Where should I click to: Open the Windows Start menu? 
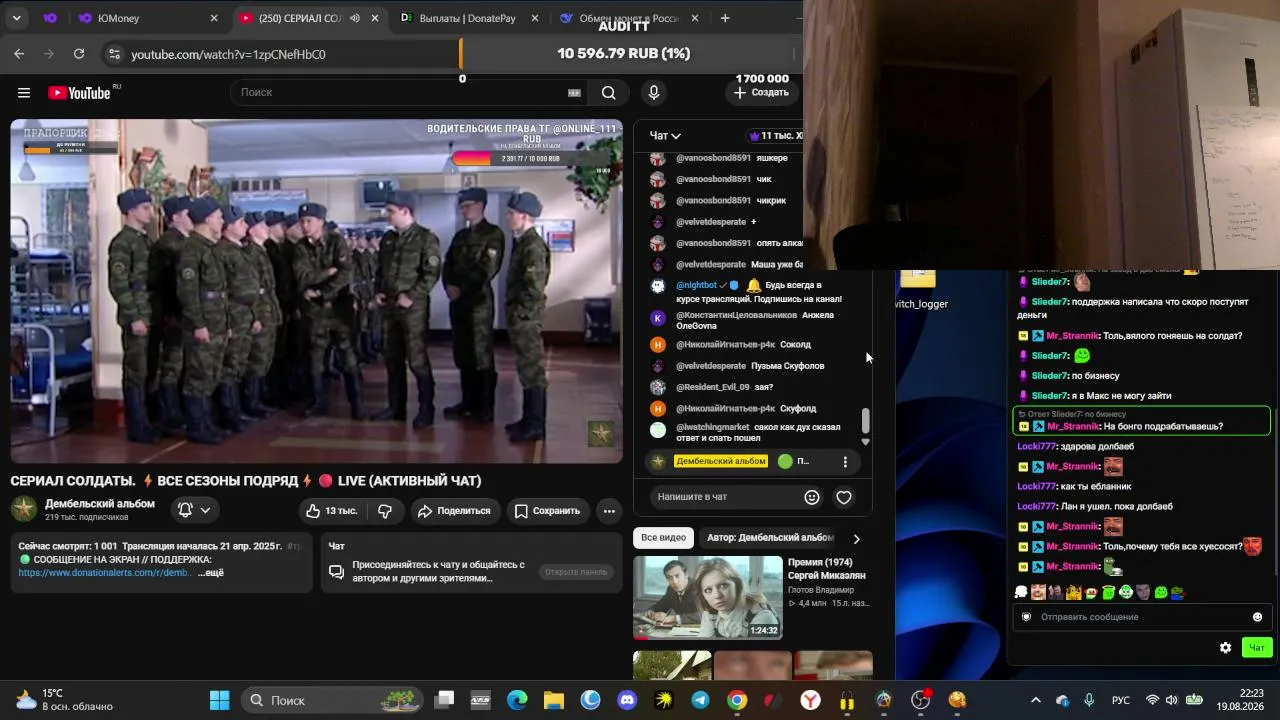[x=220, y=700]
